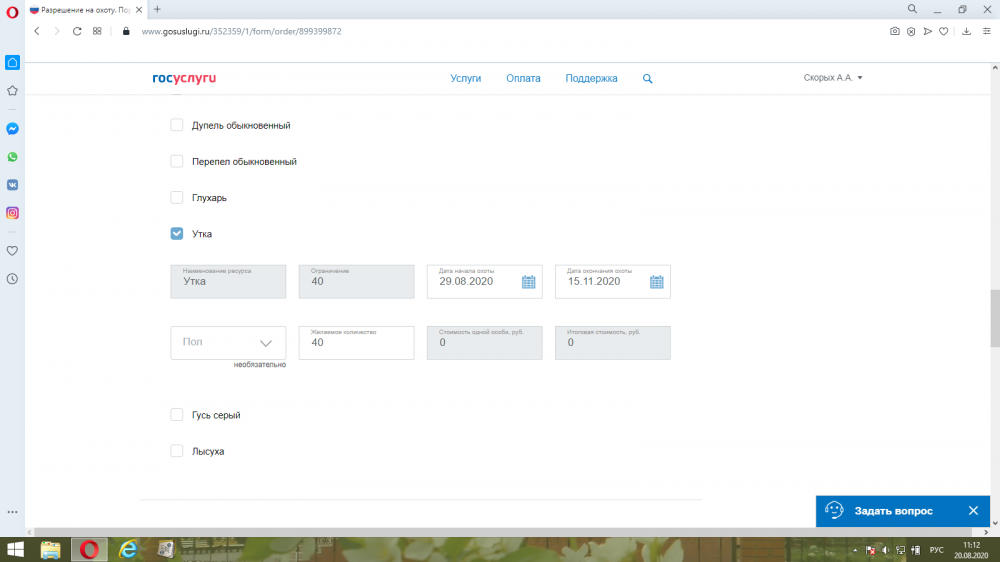Open WhatsApp in sidebar
This screenshot has width=1000, height=562.
click(12, 157)
